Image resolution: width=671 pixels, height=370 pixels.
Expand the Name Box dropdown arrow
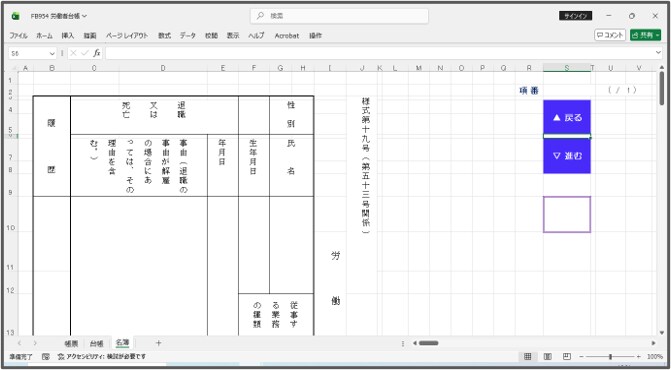[x=52, y=53]
